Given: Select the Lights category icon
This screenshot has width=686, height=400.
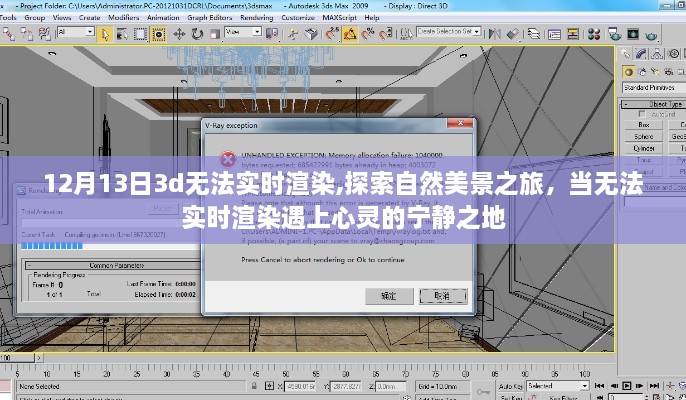Looking at the screenshot, I should coord(655,72).
